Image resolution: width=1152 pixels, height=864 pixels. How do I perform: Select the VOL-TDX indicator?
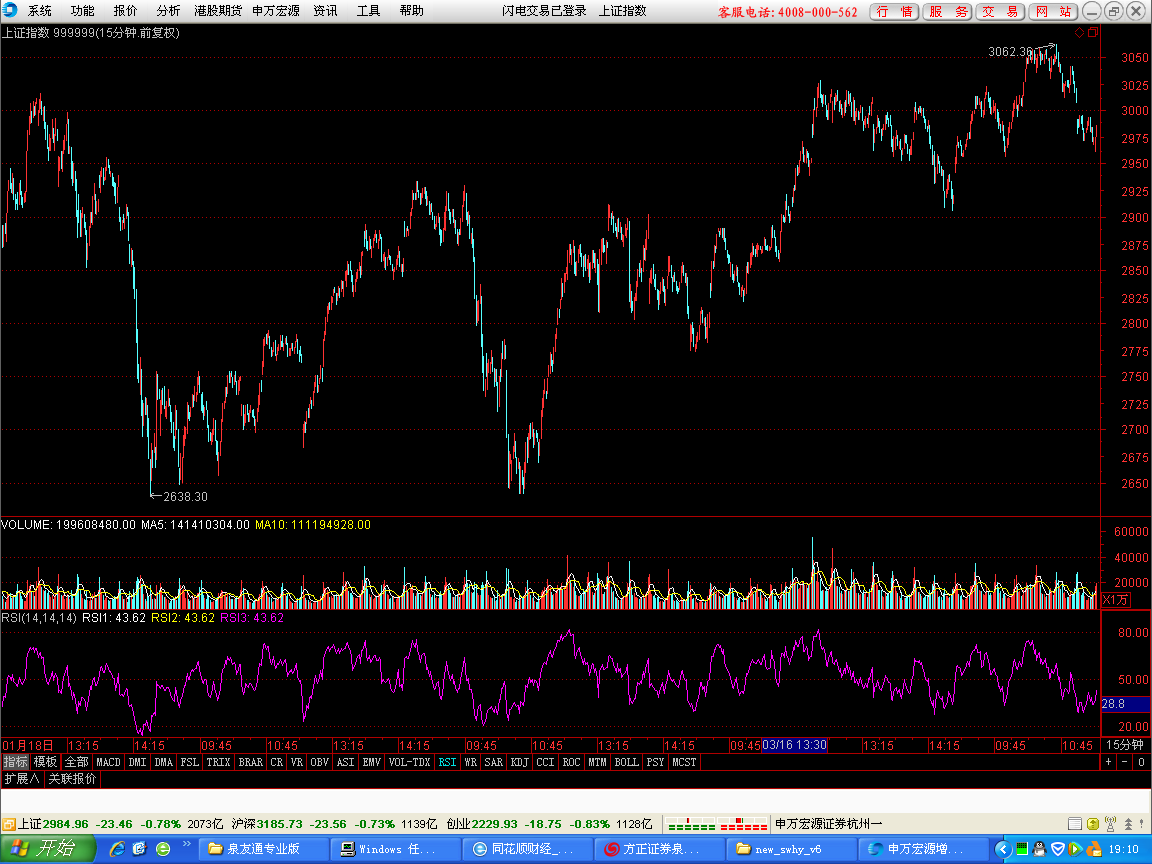(x=409, y=762)
